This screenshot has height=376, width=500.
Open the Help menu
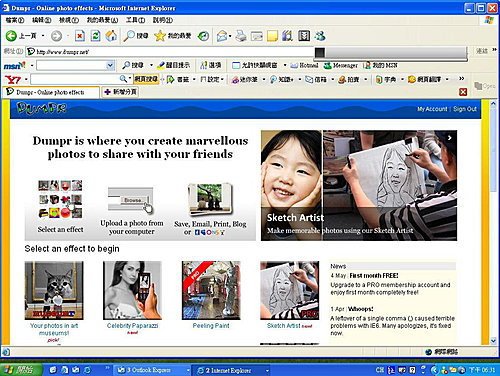coord(163,20)
